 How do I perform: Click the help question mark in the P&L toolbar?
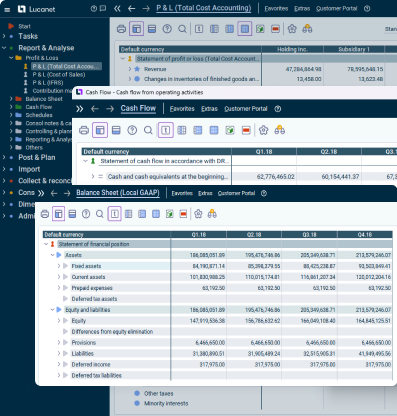(167, 29)
